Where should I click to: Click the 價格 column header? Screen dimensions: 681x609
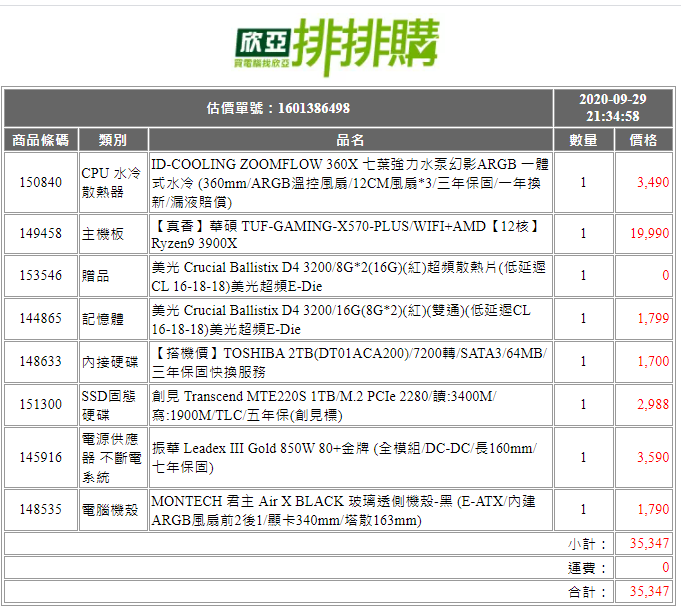click(x=644, y=140)
